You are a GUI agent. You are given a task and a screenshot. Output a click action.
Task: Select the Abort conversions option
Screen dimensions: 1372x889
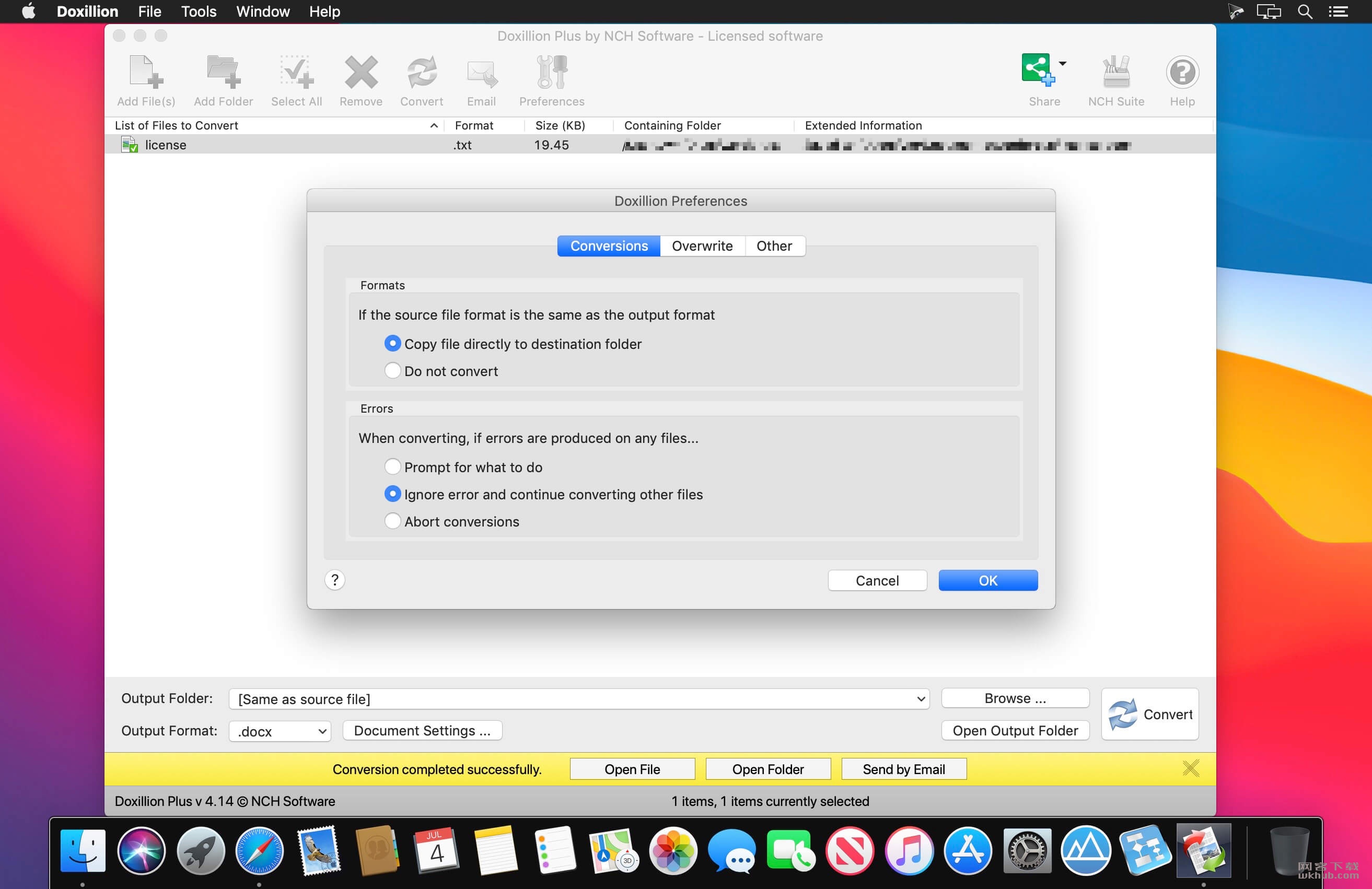pos(392,521)
